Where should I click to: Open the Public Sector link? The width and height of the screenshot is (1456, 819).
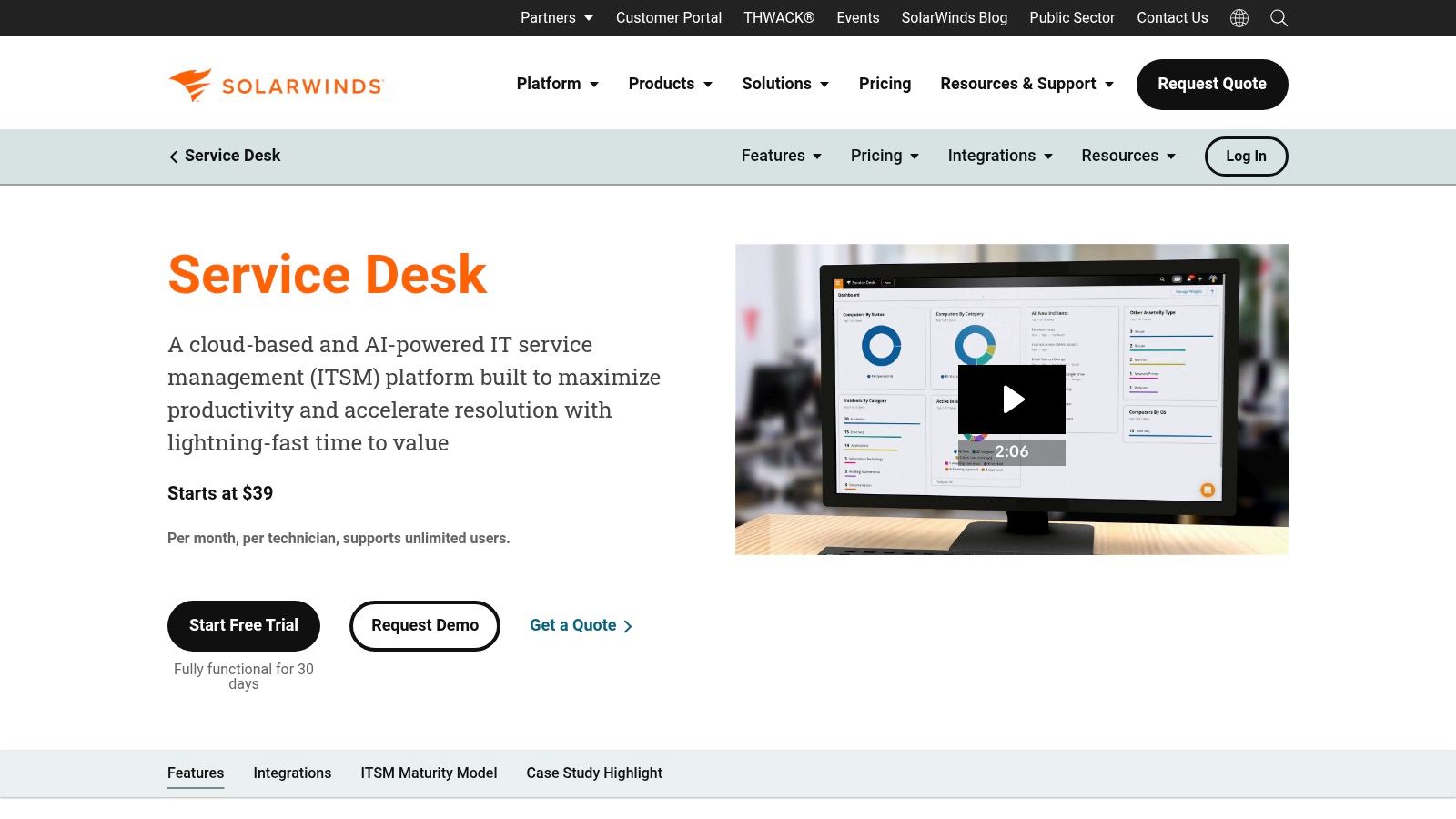tap(1072, 18)
